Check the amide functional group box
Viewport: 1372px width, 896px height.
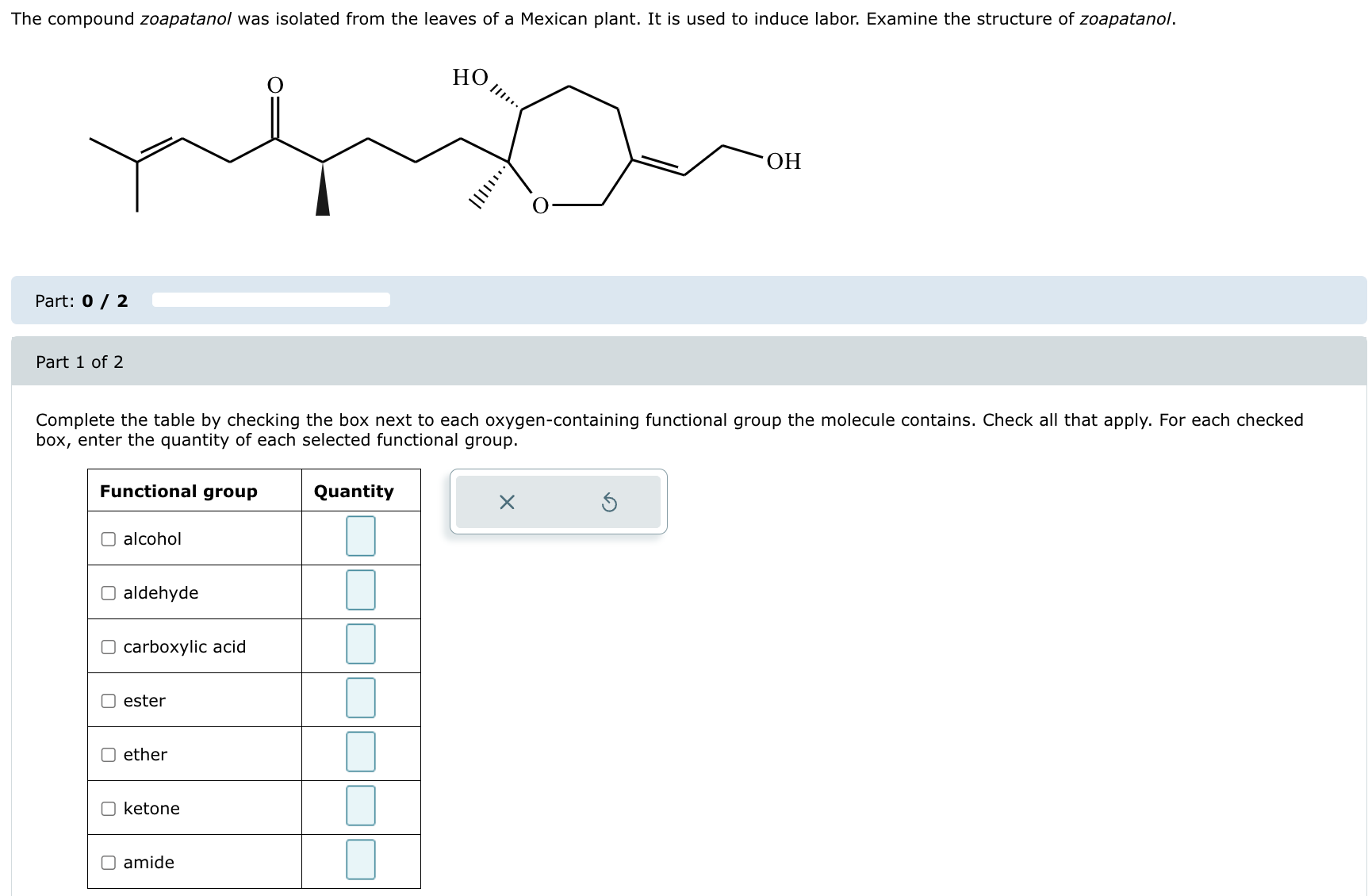point(108,862)
